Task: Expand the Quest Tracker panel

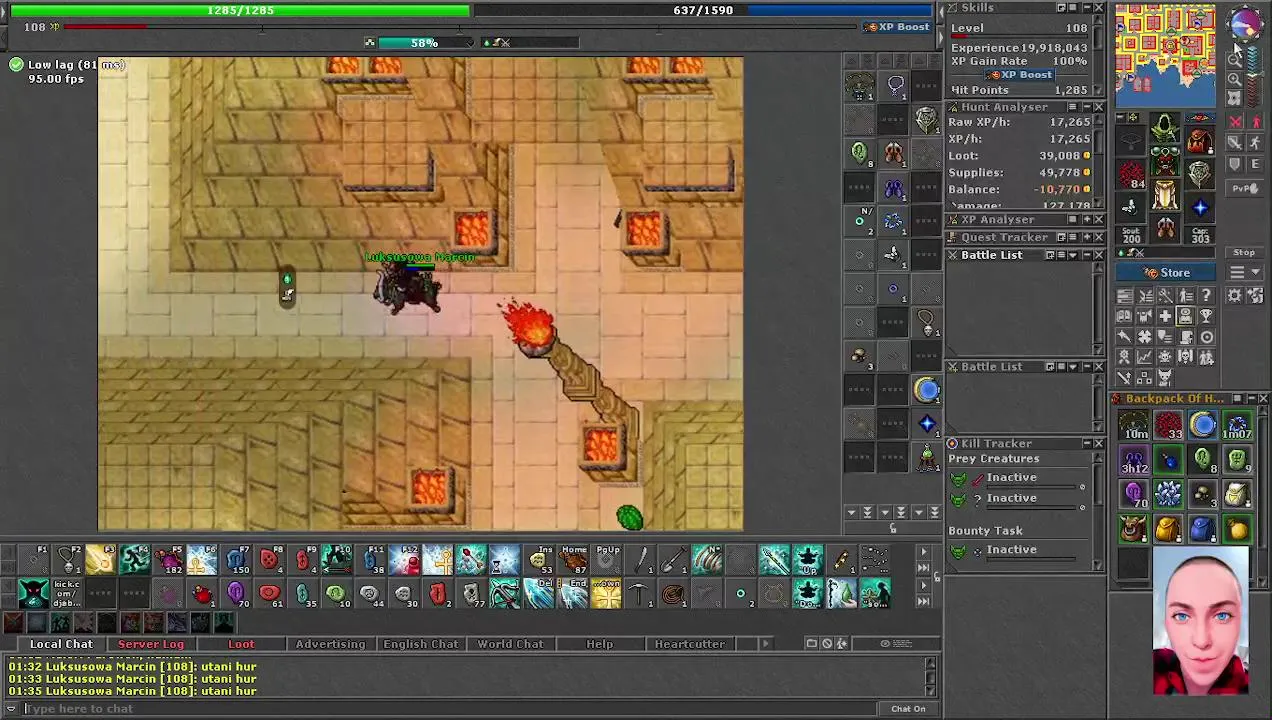Action: 1085,238
